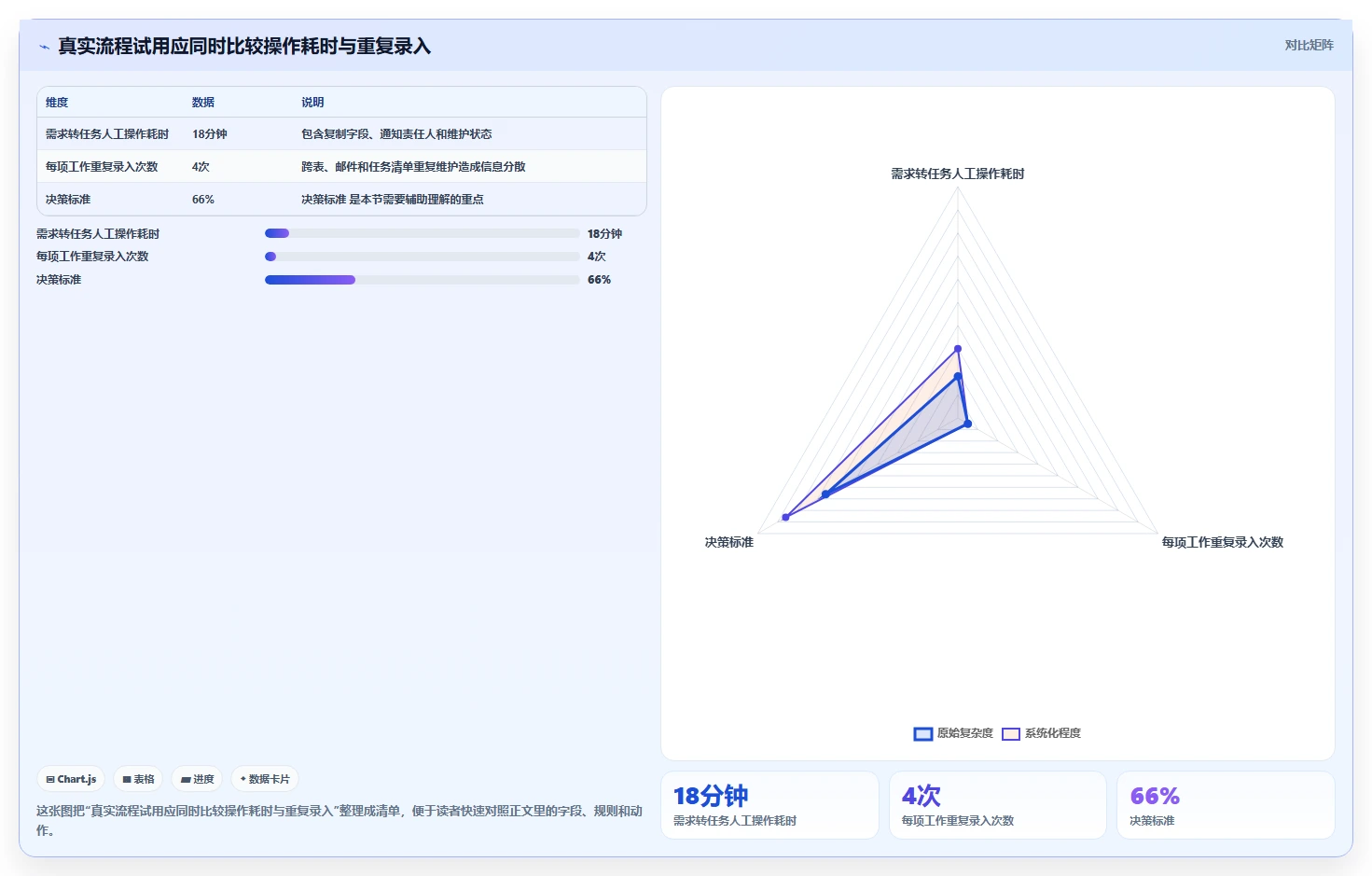Viewport: 1372px width, 876px height.
Task: Select the 进度 tag chip
Action: 197,779
